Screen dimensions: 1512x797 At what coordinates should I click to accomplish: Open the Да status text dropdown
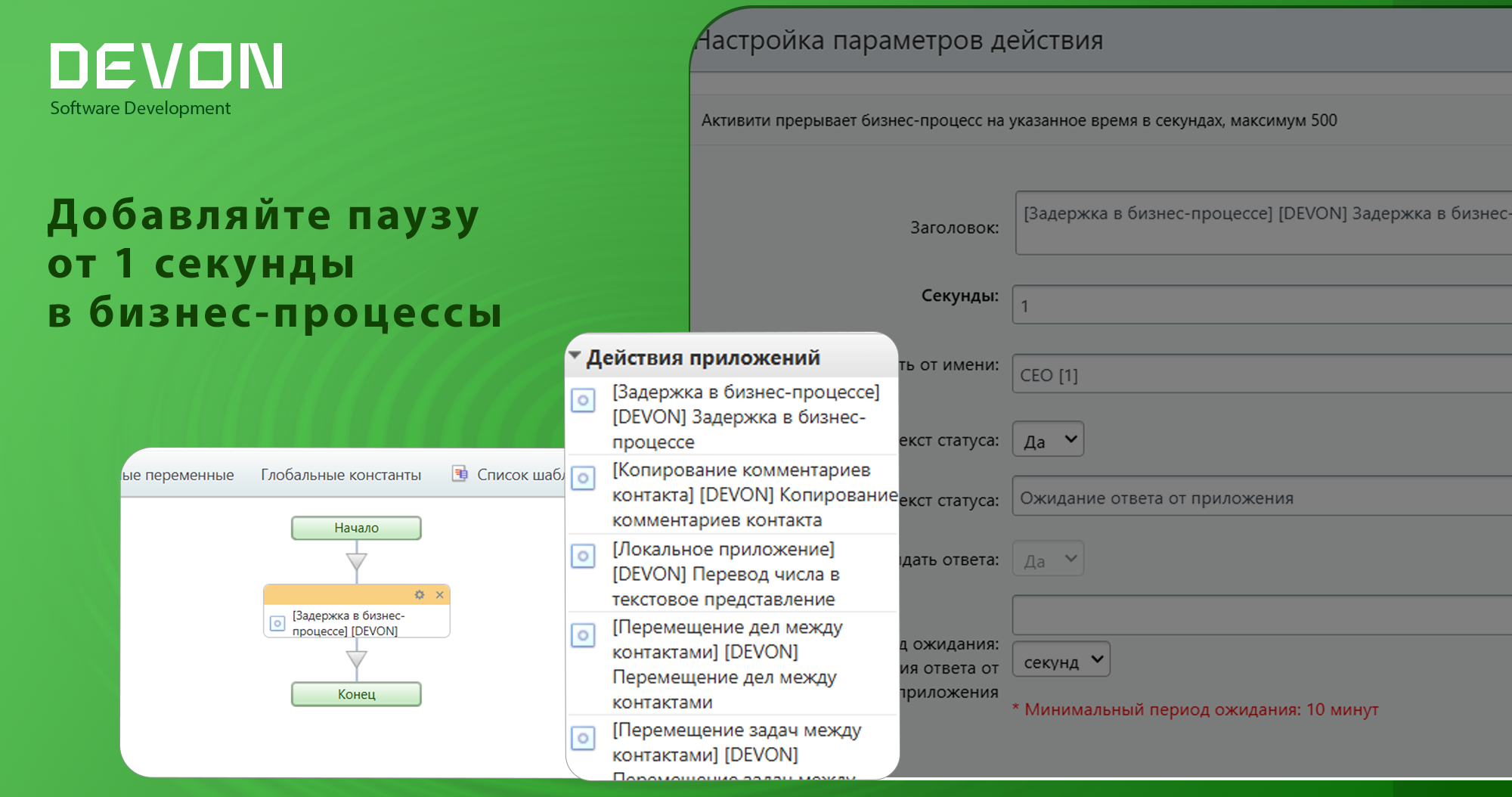coord(1048,439)
